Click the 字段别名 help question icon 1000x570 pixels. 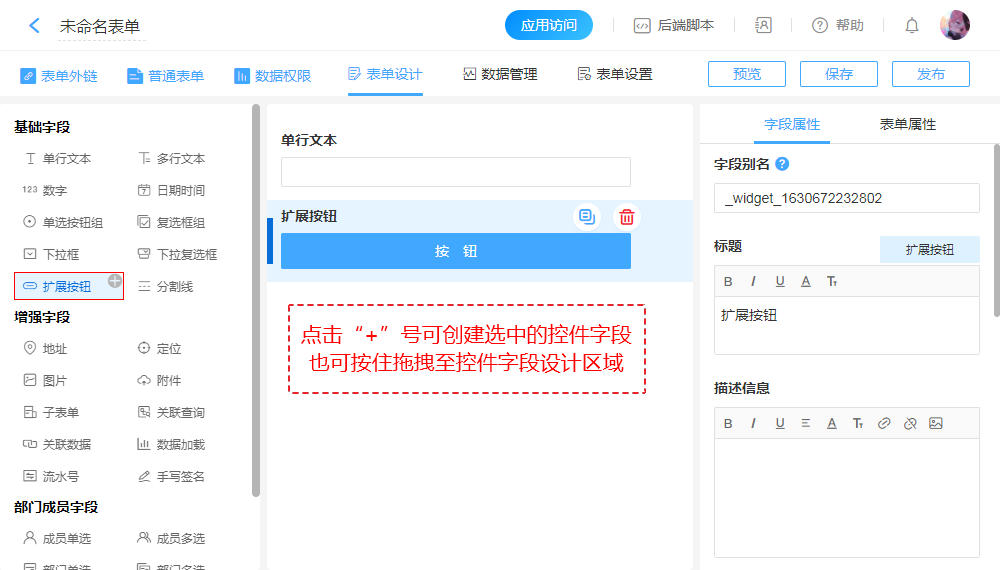(782, 164)
